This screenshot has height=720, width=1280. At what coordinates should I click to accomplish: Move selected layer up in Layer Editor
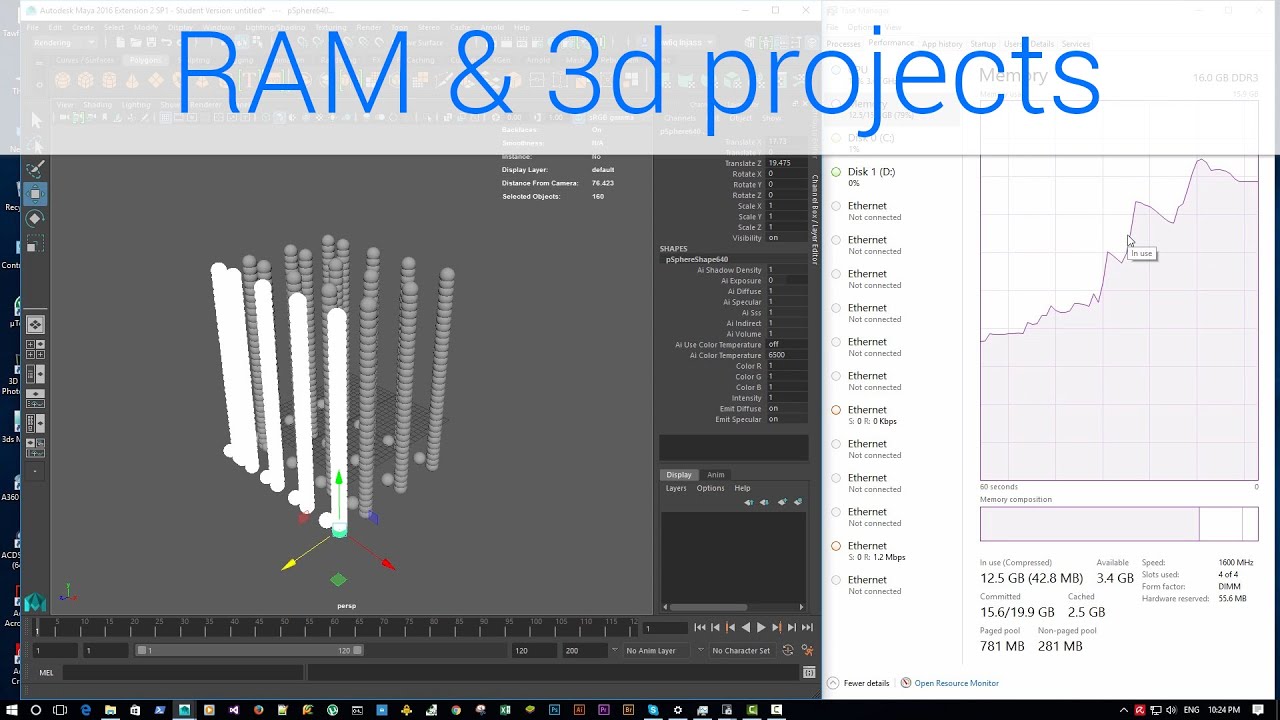click(x=748, y=502)
